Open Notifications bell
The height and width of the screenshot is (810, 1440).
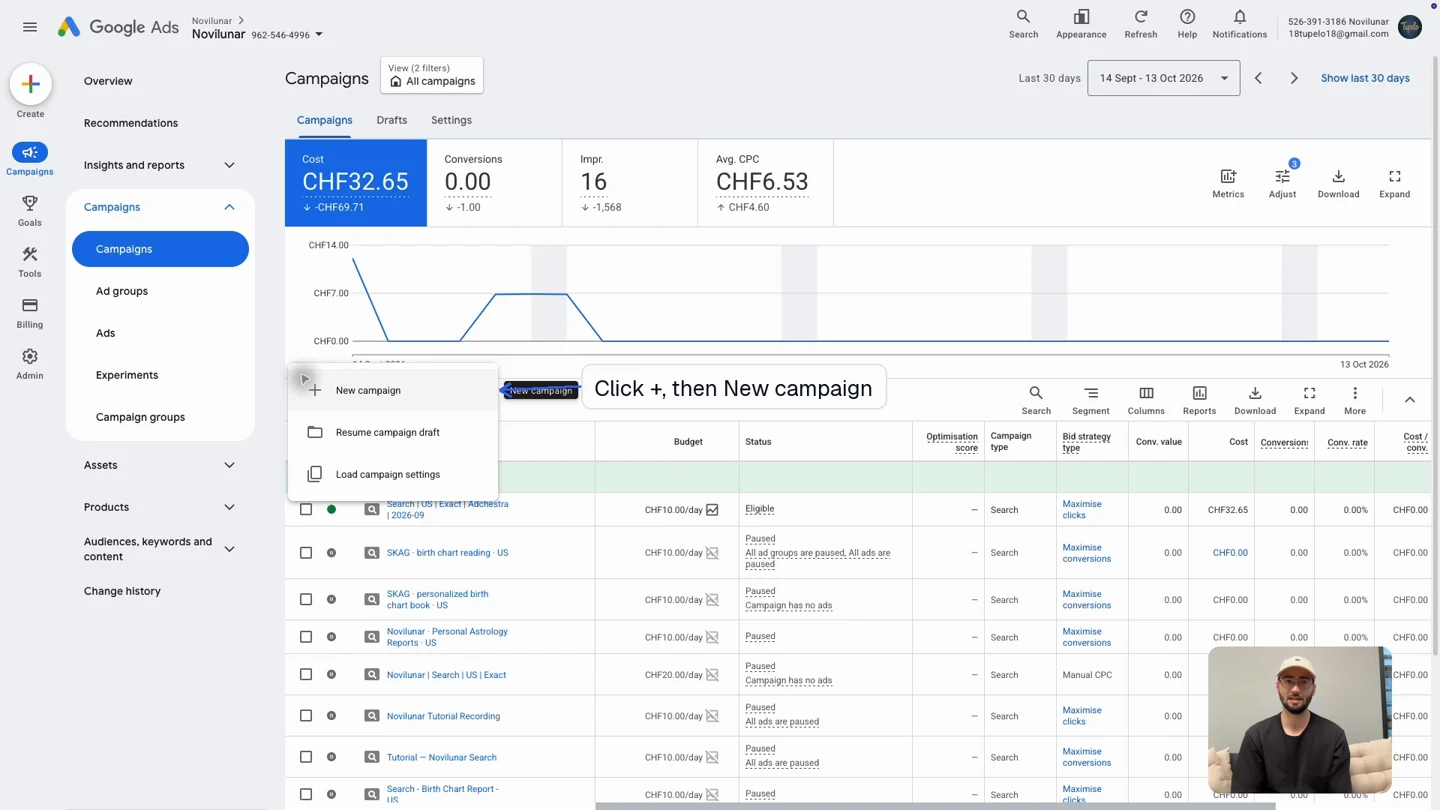(x=1239, y=24)
